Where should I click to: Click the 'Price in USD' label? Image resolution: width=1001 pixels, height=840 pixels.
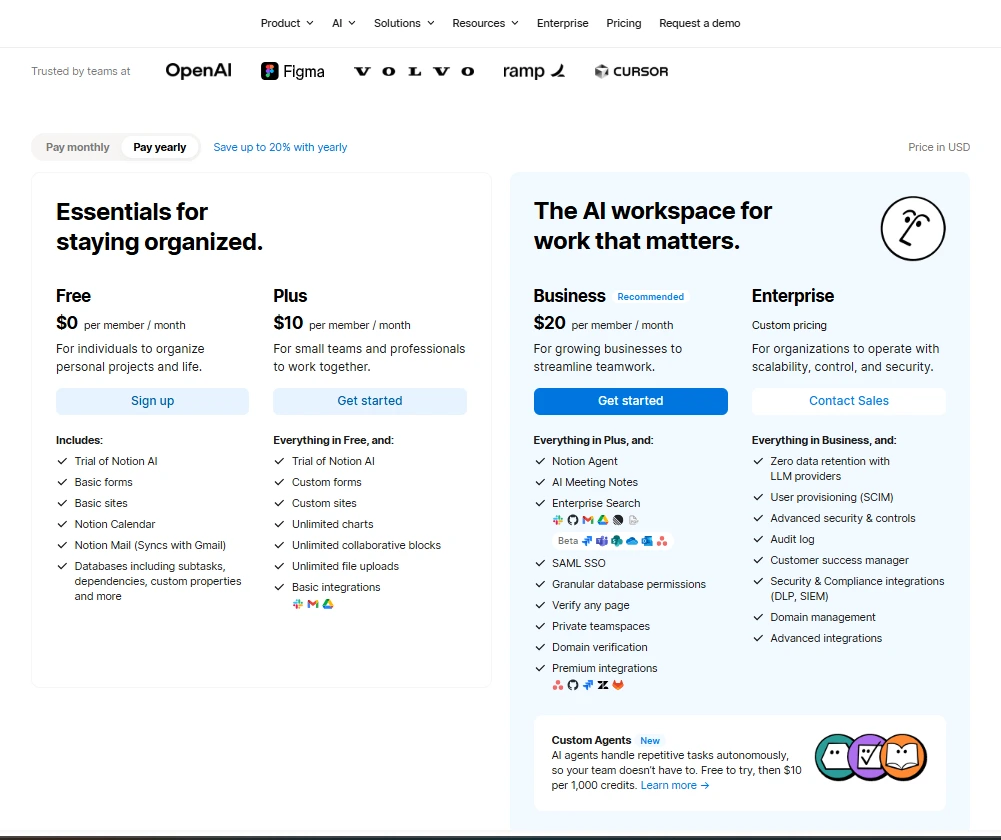click(939, 147)
